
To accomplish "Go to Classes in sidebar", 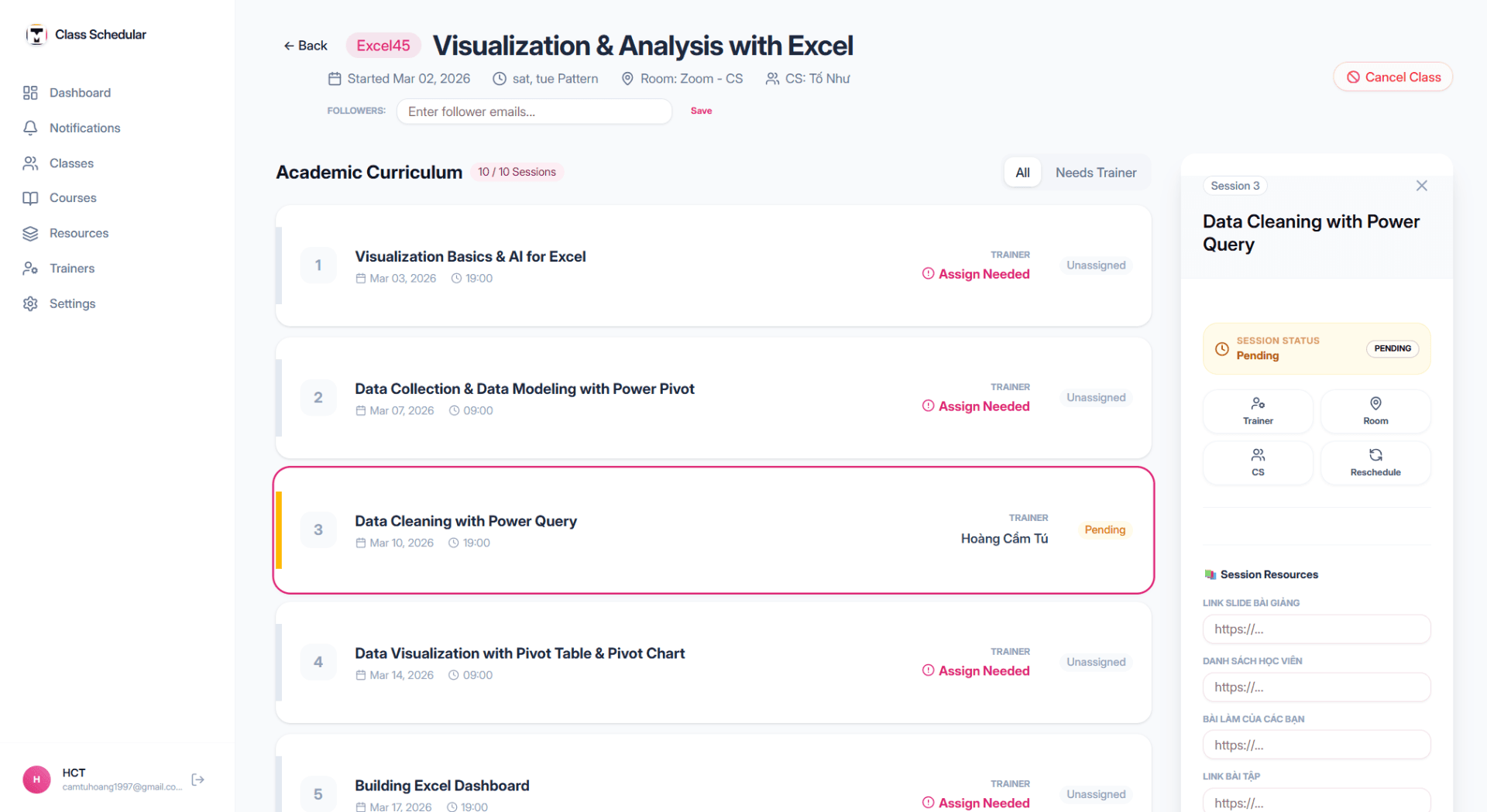I will tap(71, 163).
